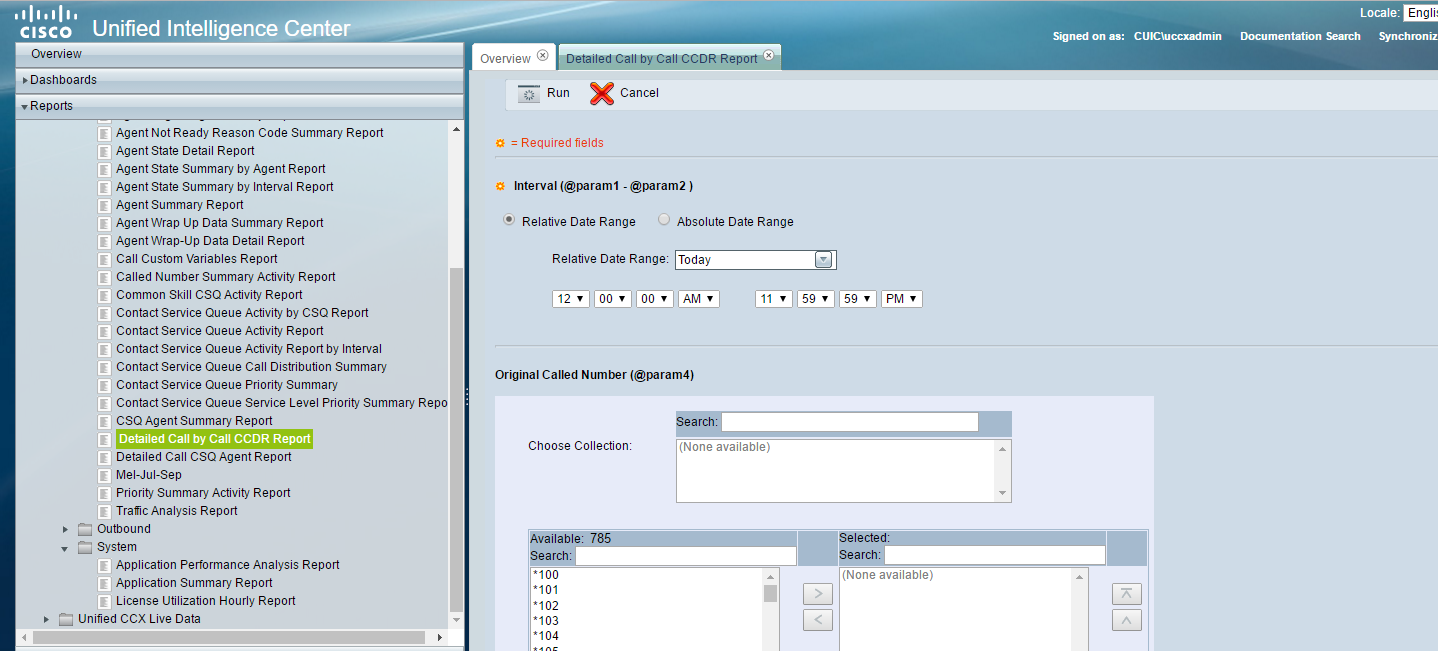Click the move-to-top arrow button
The image size is (1438, 651).
(x=1127, y=595)
